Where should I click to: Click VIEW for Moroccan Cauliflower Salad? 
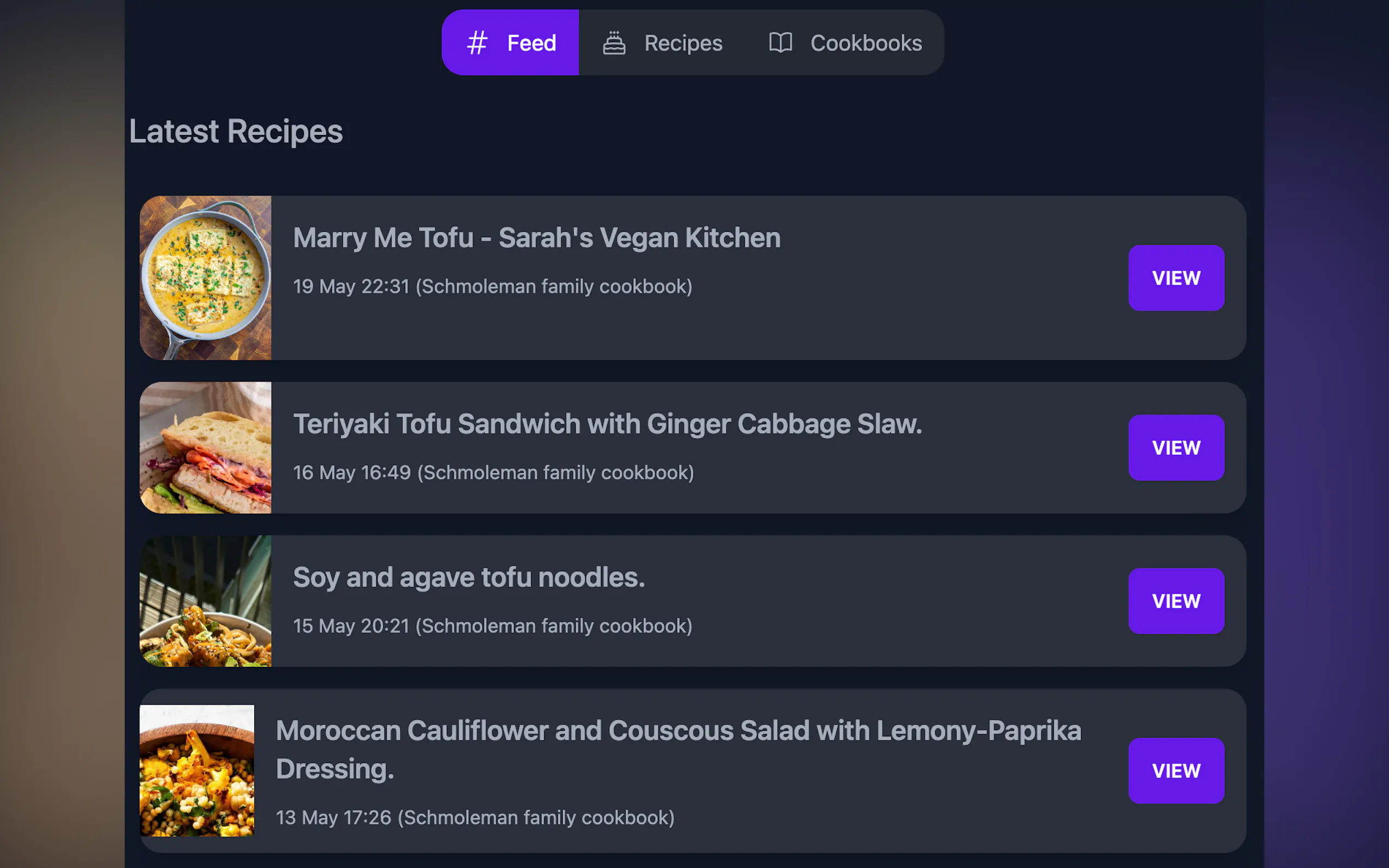(1176, 770)
